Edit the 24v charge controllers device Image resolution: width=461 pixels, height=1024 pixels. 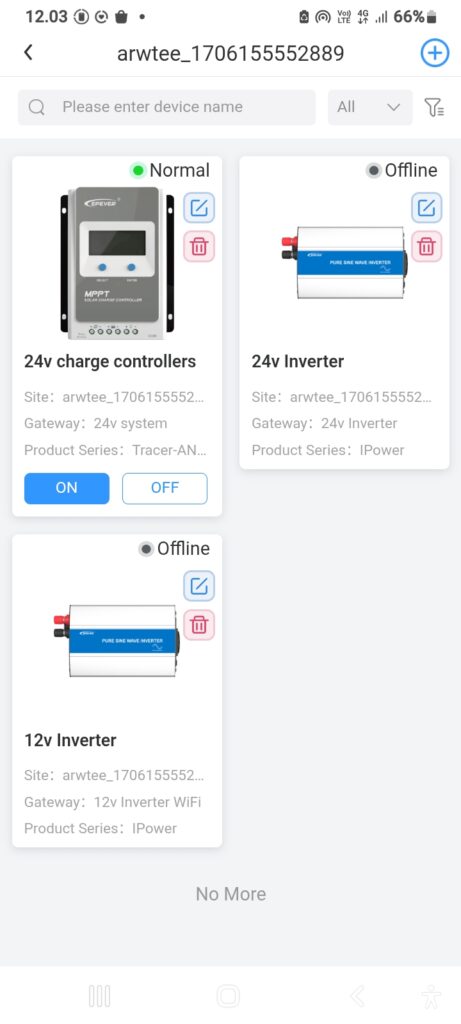tap(199, 208)
